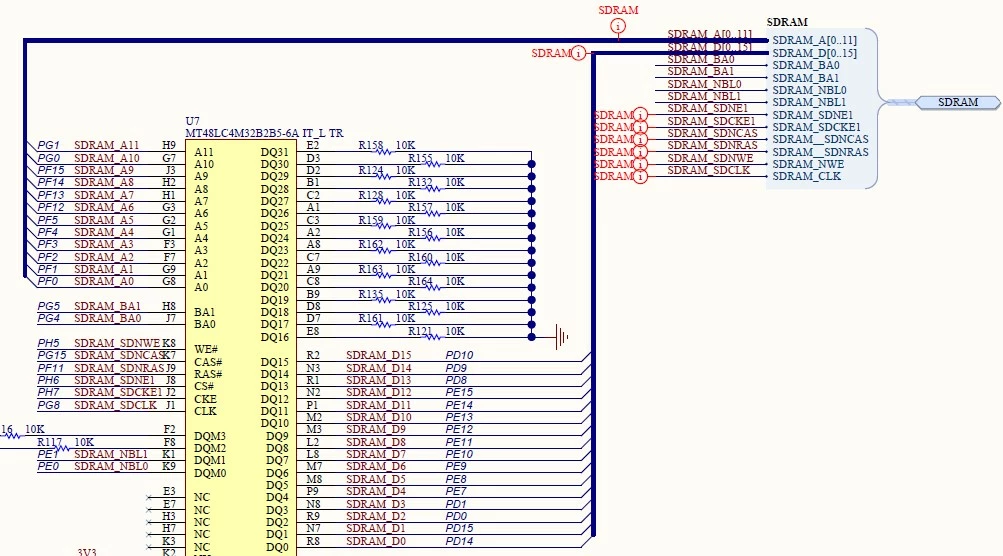Click the SDRAM_D0 net label
Viewport: 1003px width, 556px height.
376,541
